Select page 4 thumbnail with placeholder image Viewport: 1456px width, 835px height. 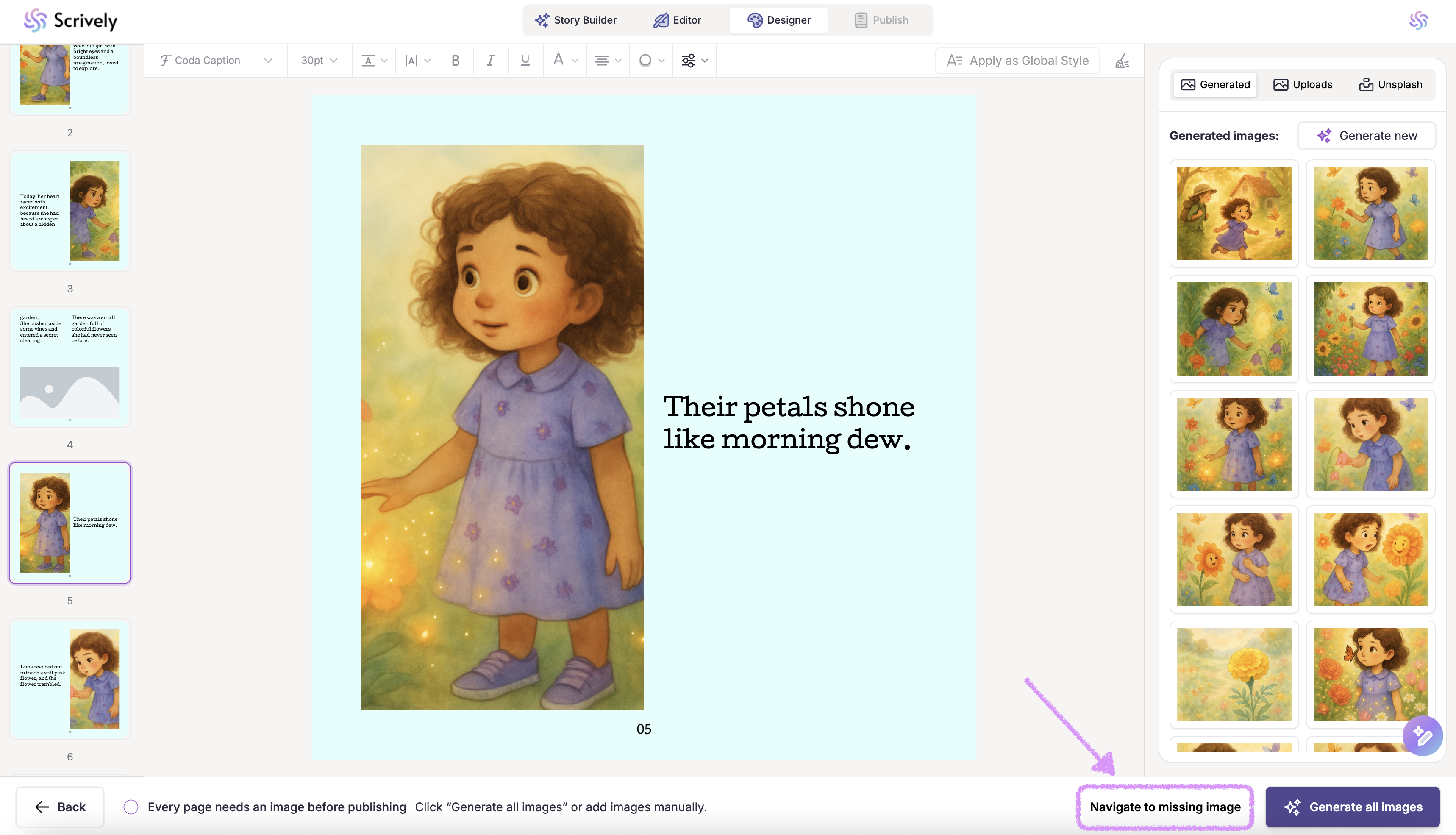[70, 367]
